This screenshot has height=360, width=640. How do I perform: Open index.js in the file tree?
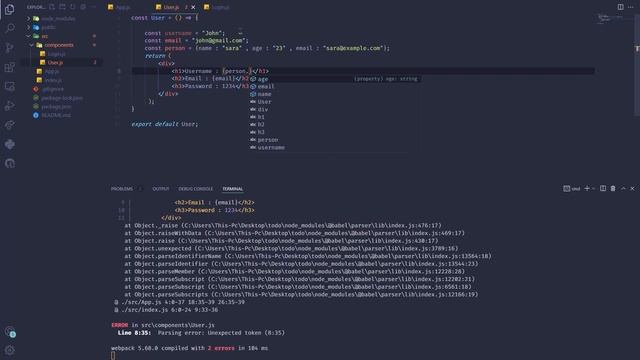tap(53, 80)
